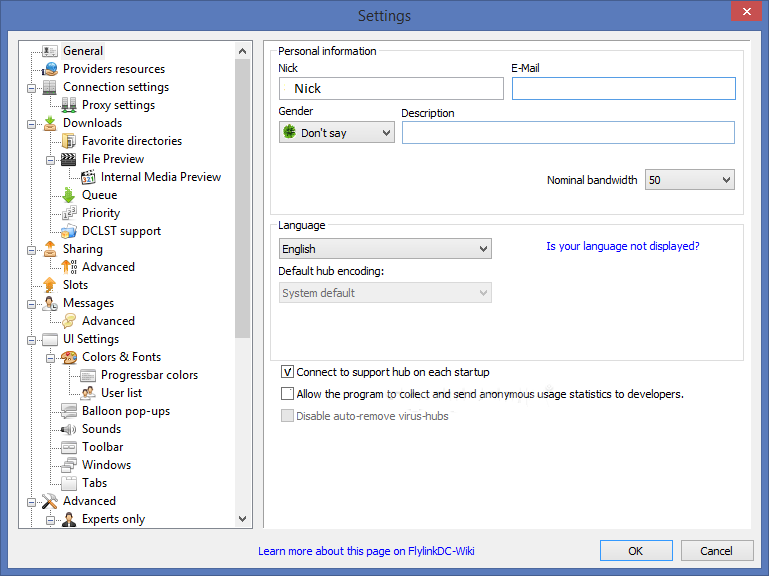Viewport: 769px width, 576px height.
Task: Open the Language dropdown set to English
Action: [x=384, y=249]
